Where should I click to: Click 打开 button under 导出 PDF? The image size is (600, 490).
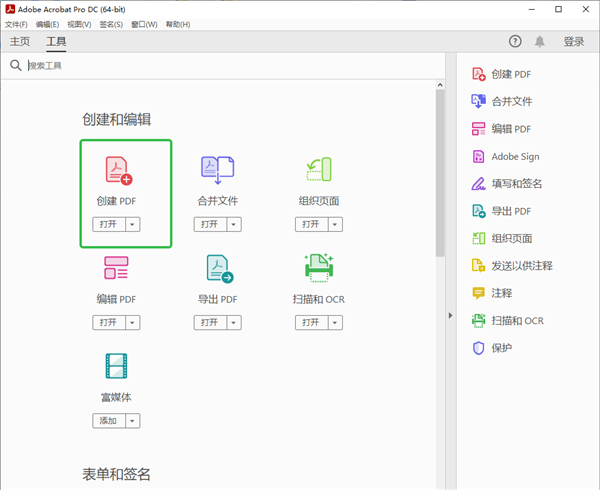coord(210,322)
